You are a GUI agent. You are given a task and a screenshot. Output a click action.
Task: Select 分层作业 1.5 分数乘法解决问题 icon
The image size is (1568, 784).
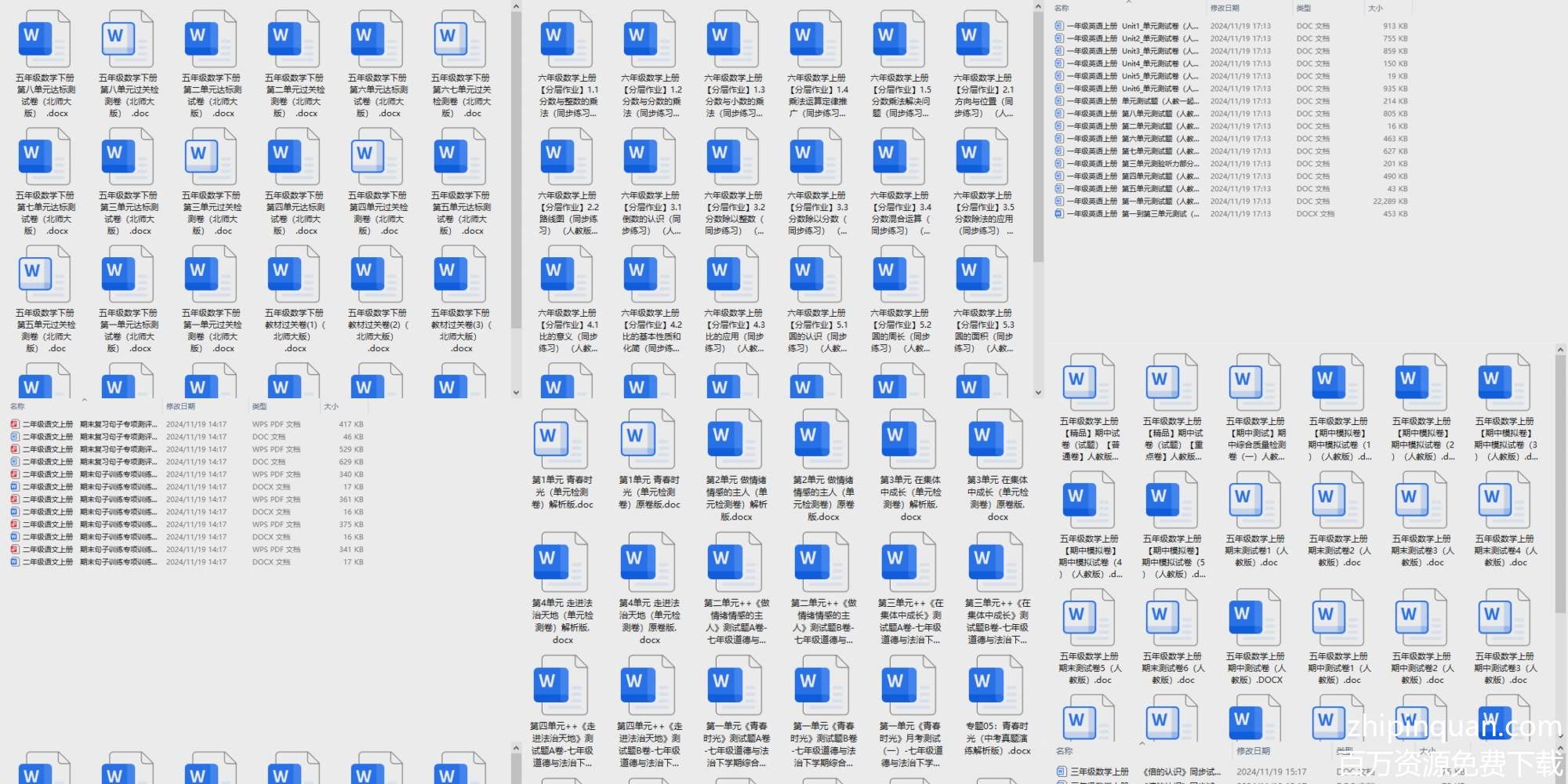(899, 39)
